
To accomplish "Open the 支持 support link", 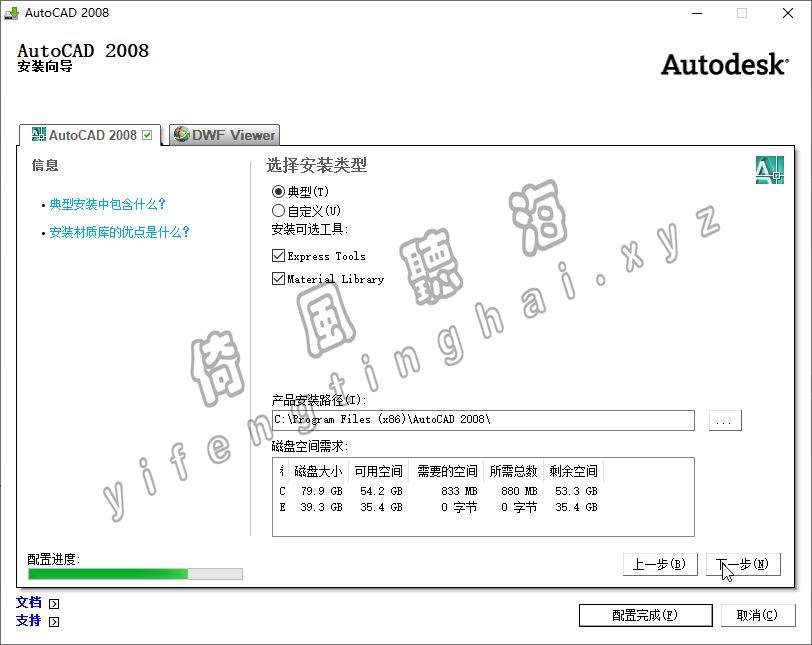I will pos(28,621).
